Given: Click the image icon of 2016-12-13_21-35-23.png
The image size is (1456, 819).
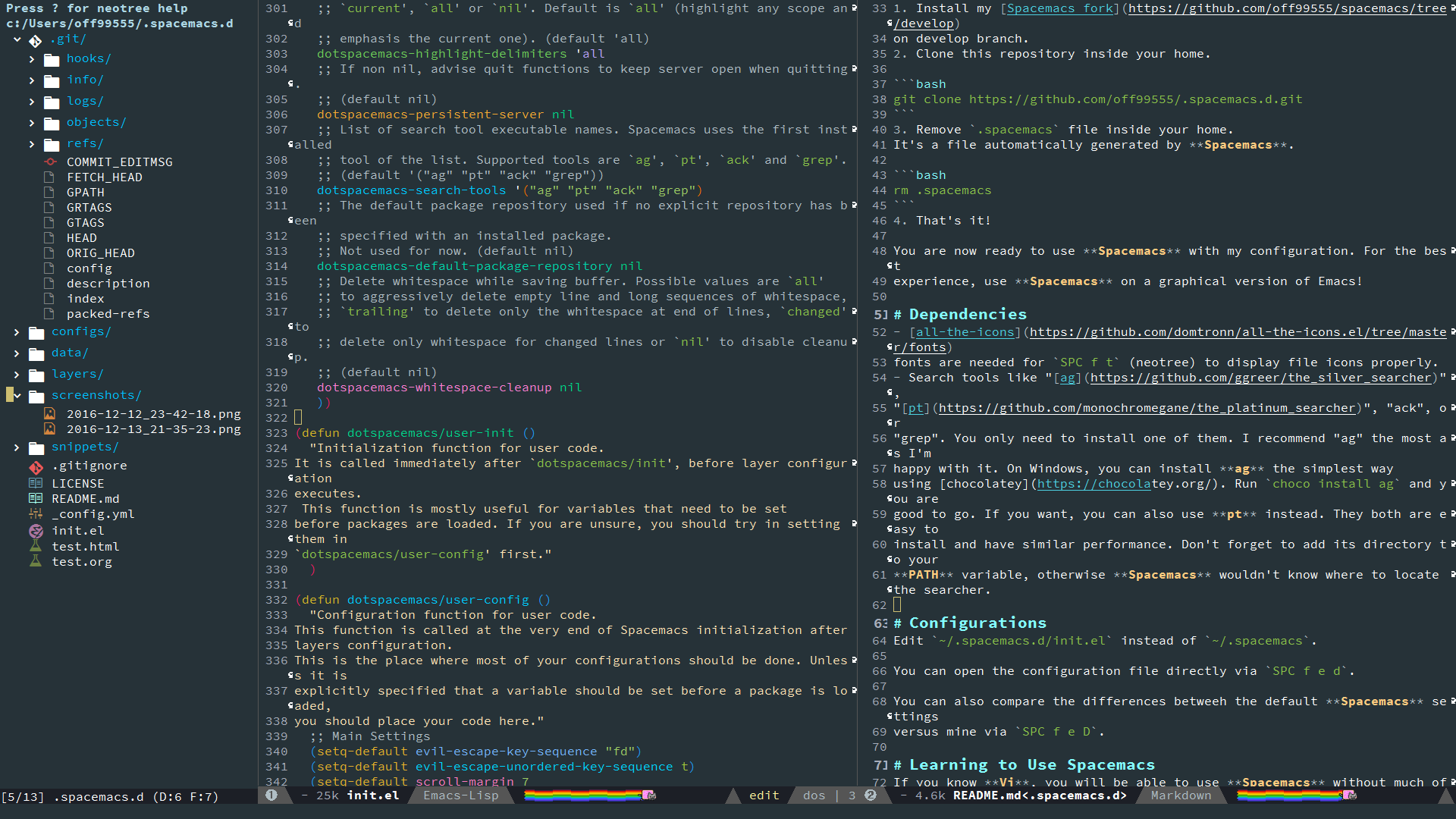Looking at the screenshot, I should pos(49,429).
